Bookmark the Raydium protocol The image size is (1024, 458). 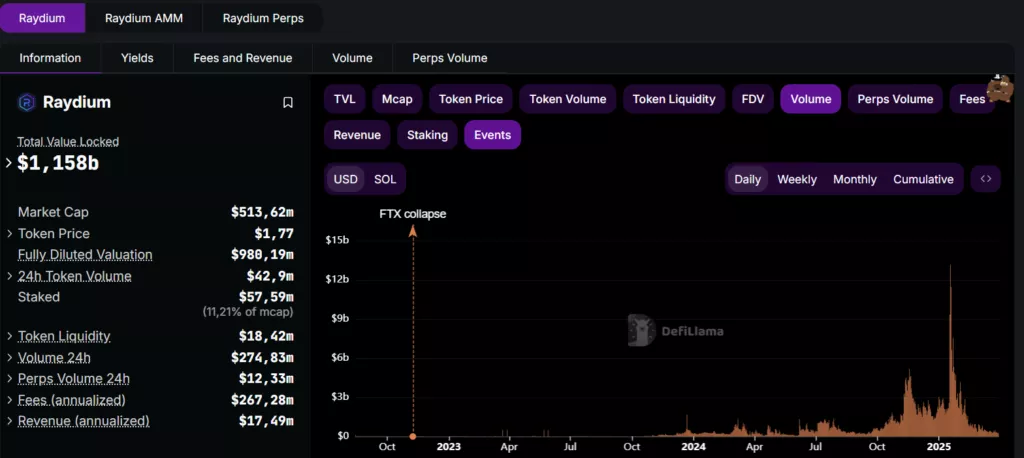tap(287, 103)
